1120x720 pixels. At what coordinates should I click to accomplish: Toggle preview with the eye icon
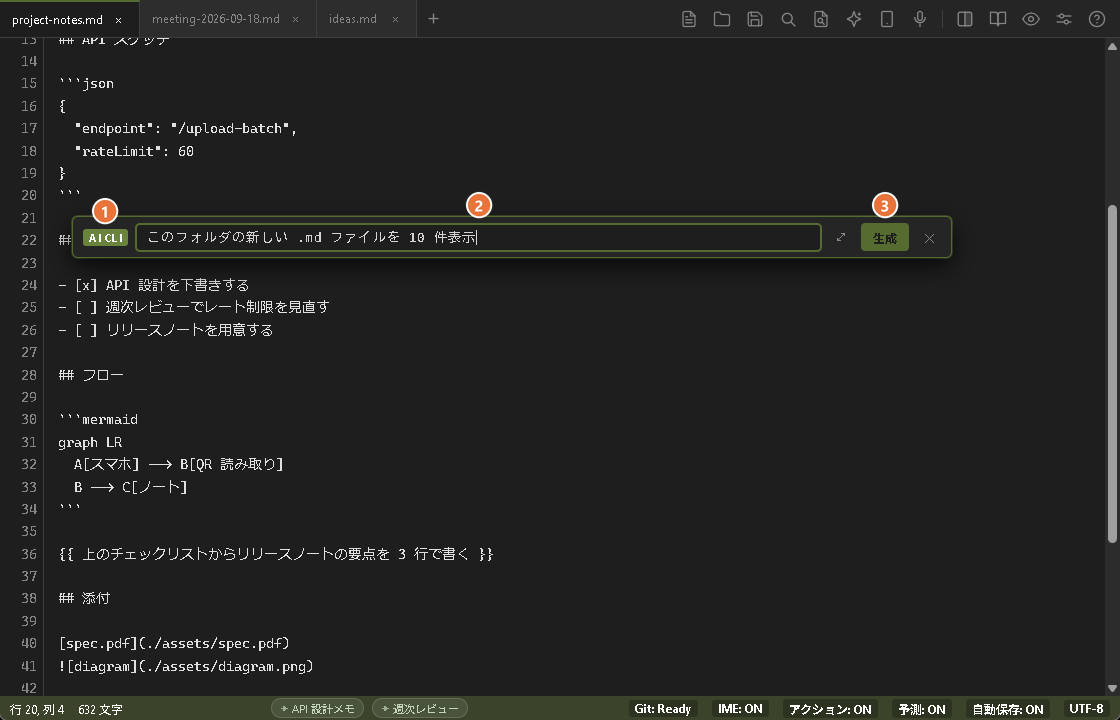1031,19
